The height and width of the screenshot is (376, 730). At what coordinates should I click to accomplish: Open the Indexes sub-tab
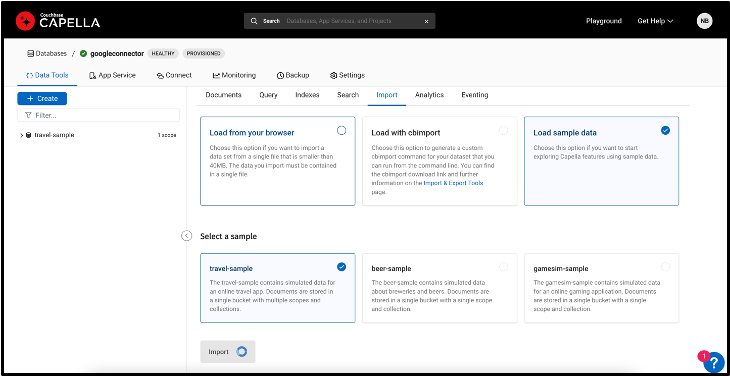pyautogui.click(x=307, y=95)
